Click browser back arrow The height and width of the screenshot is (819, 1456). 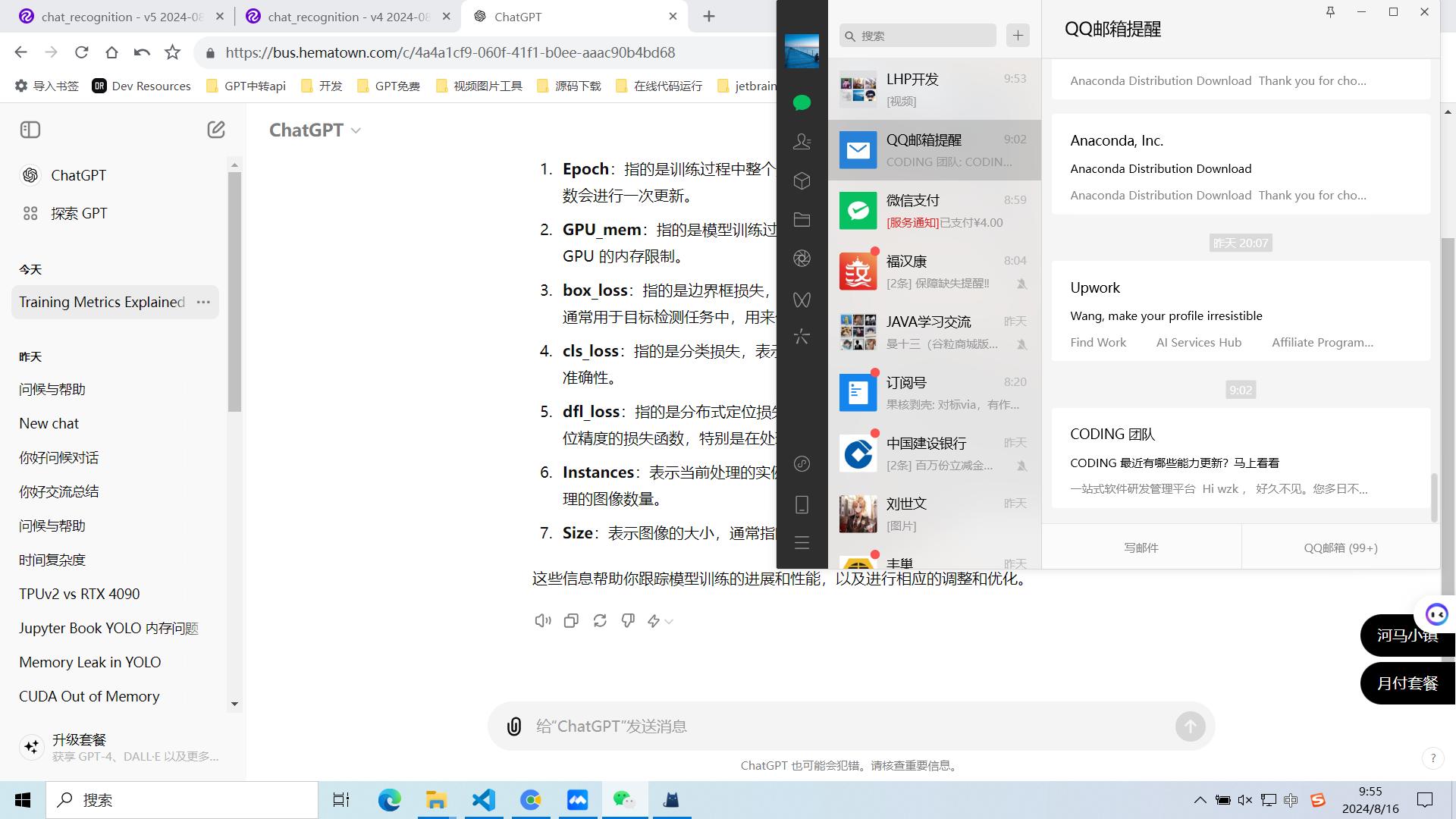pyautogui.click(x=20, y=52)
